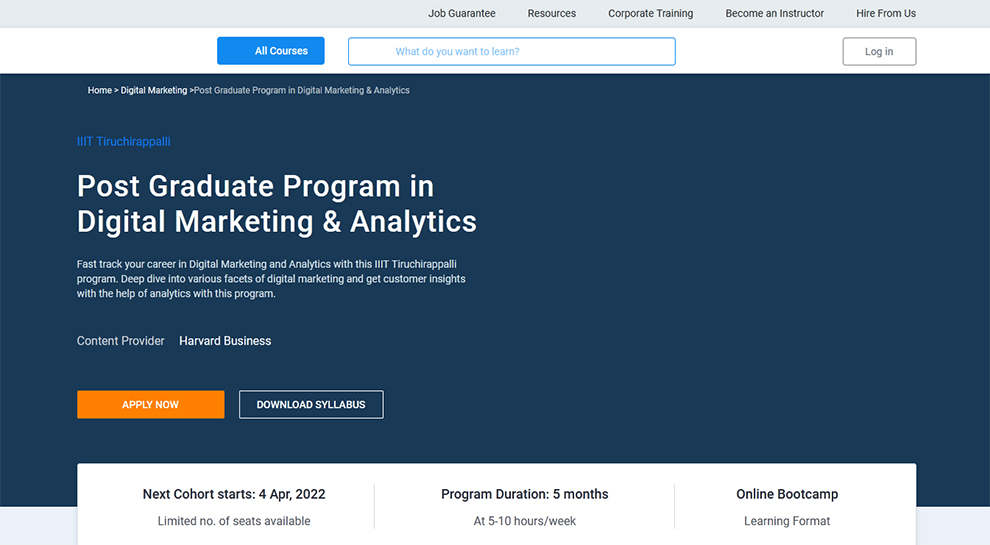Click 'Learning Format' label

click(787, 521)
